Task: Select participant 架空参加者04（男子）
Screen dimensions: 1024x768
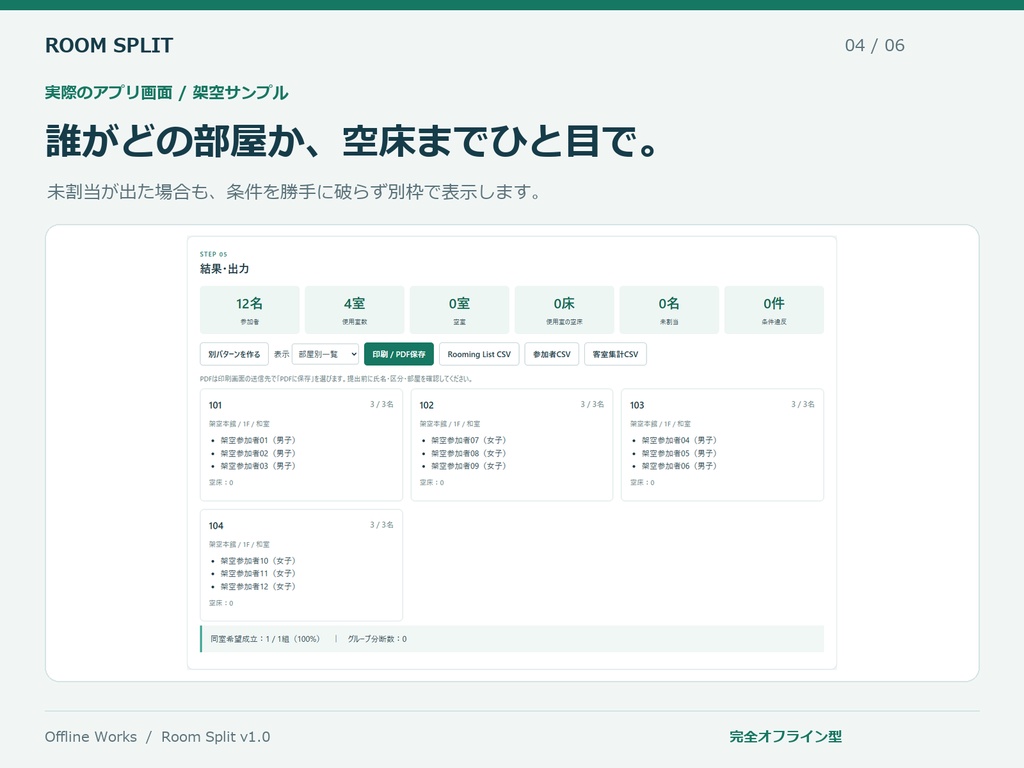Action: [679, 440]
